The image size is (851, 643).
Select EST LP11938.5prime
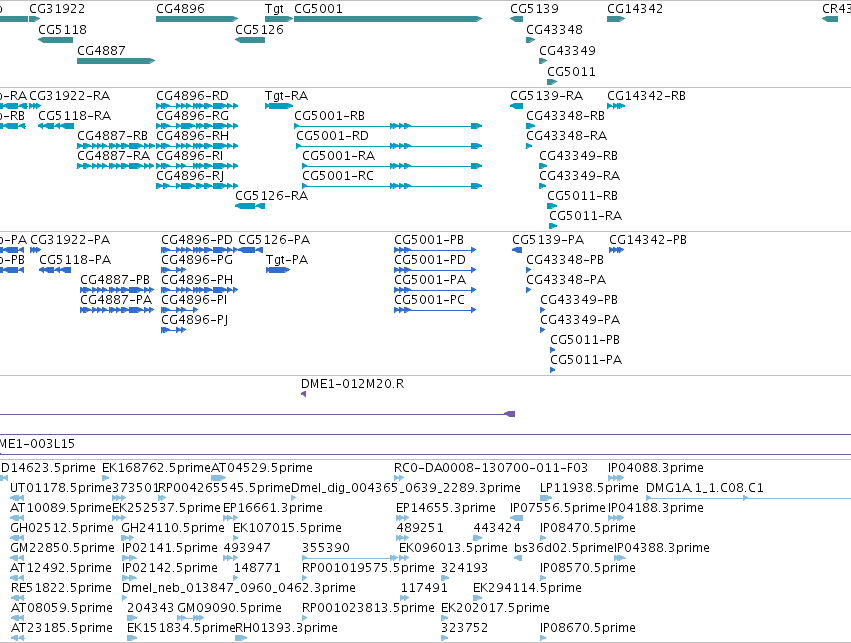[589, 488]
